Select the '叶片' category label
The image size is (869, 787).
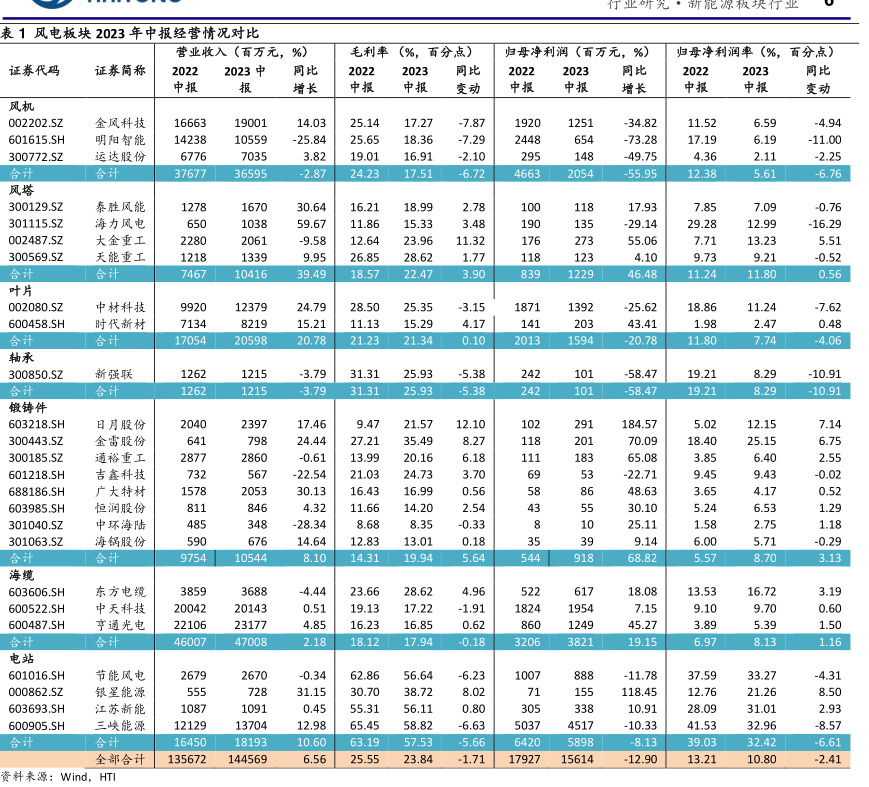pyautogui.click(x=22, y=290)
